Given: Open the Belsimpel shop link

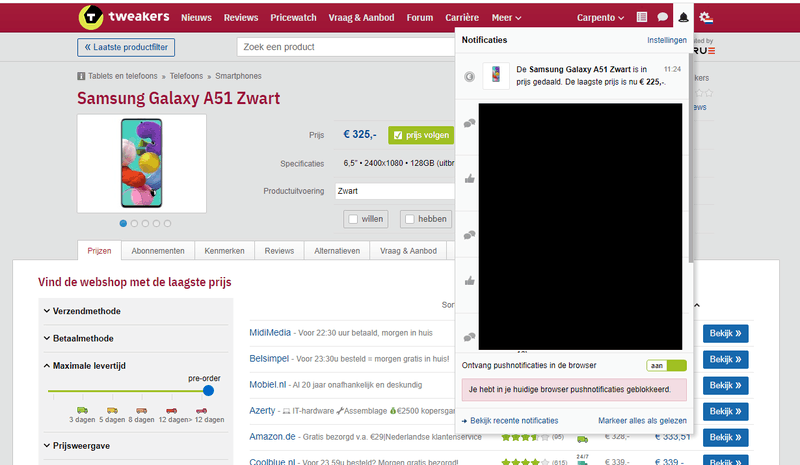Looking at the screenshot, I should pos(269,358).
